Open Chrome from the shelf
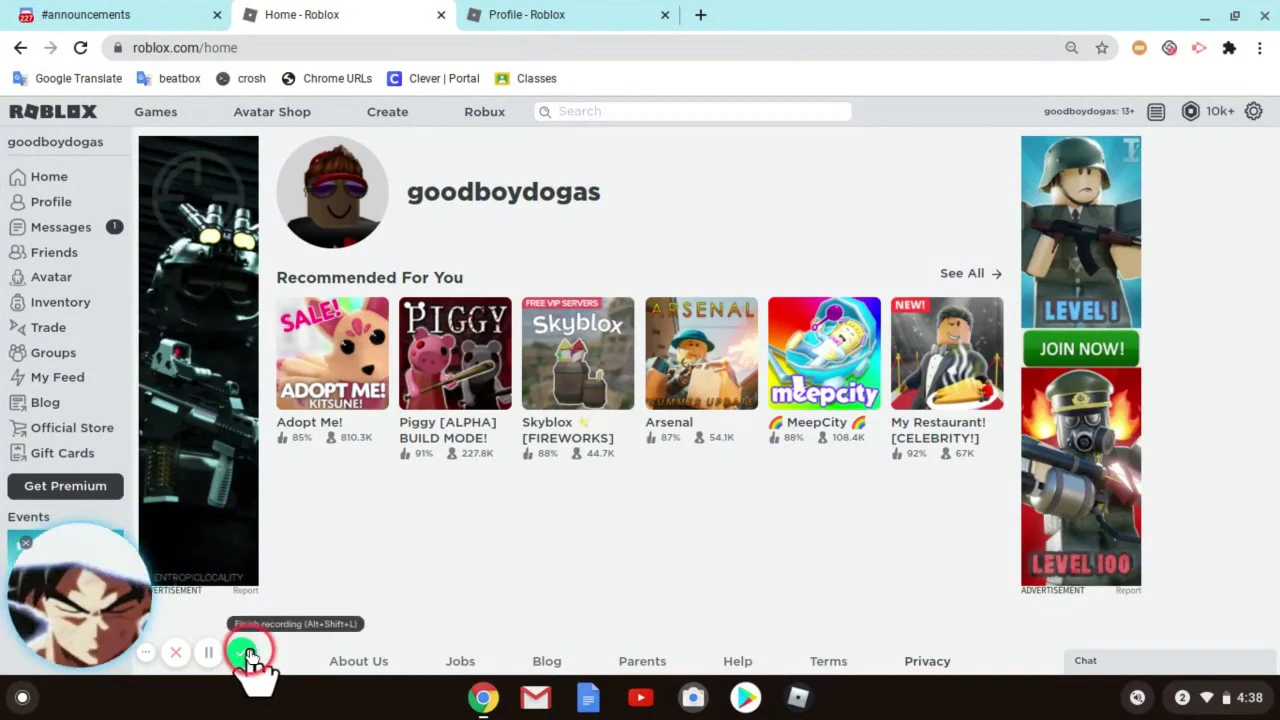 click(483, 697)
